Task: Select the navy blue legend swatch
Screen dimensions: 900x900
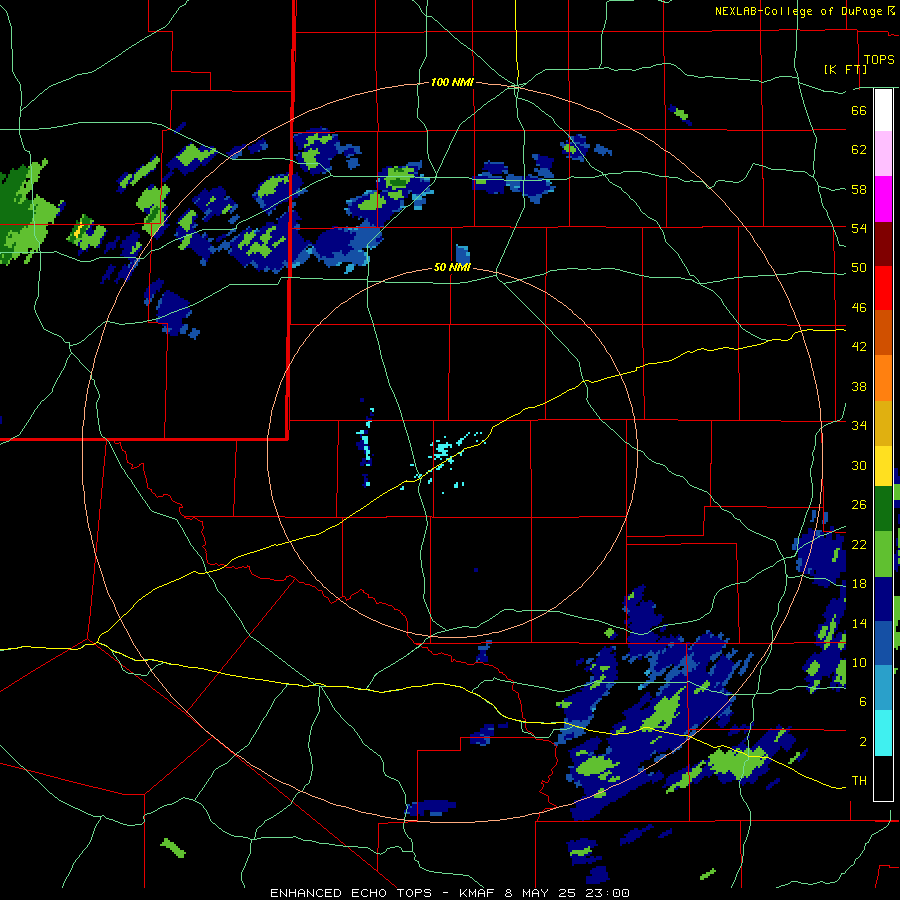Action: coord(883,599)
